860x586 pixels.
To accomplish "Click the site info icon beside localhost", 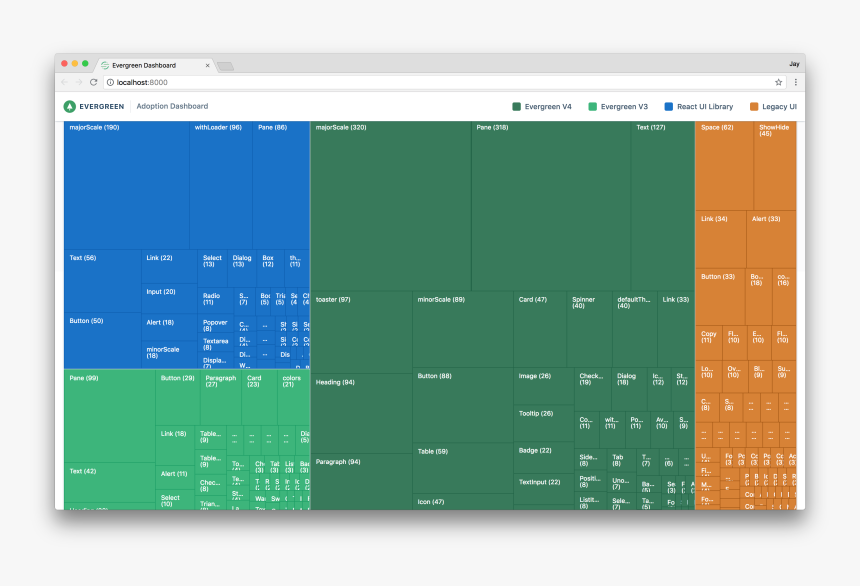I will coord(110,82).
